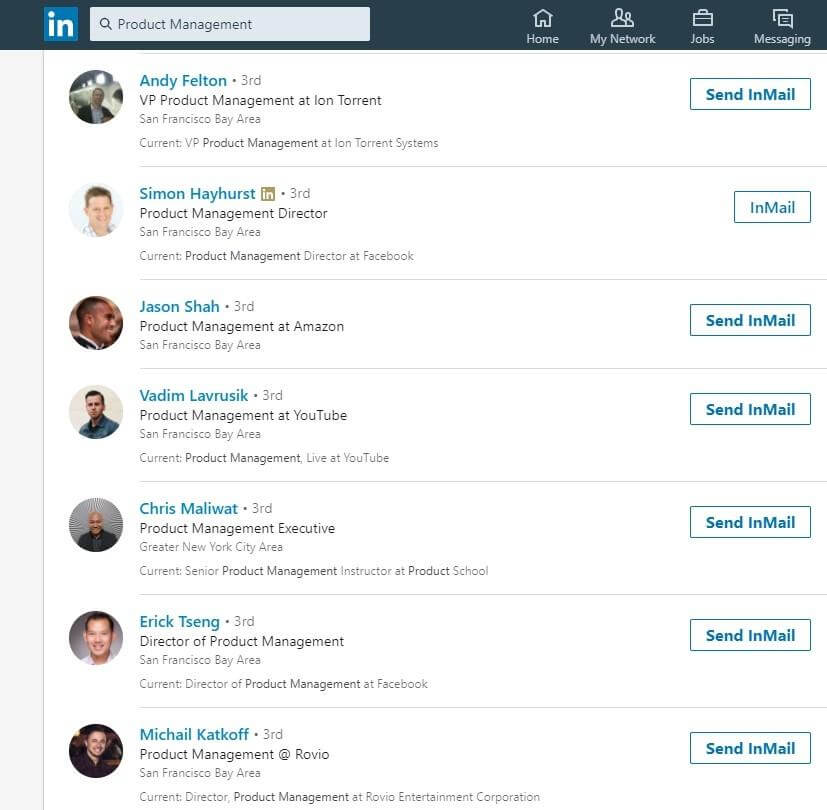Send InMail to Michail Katkoff
The width and height of the screenshot is (827, 810).
point(750,748)
